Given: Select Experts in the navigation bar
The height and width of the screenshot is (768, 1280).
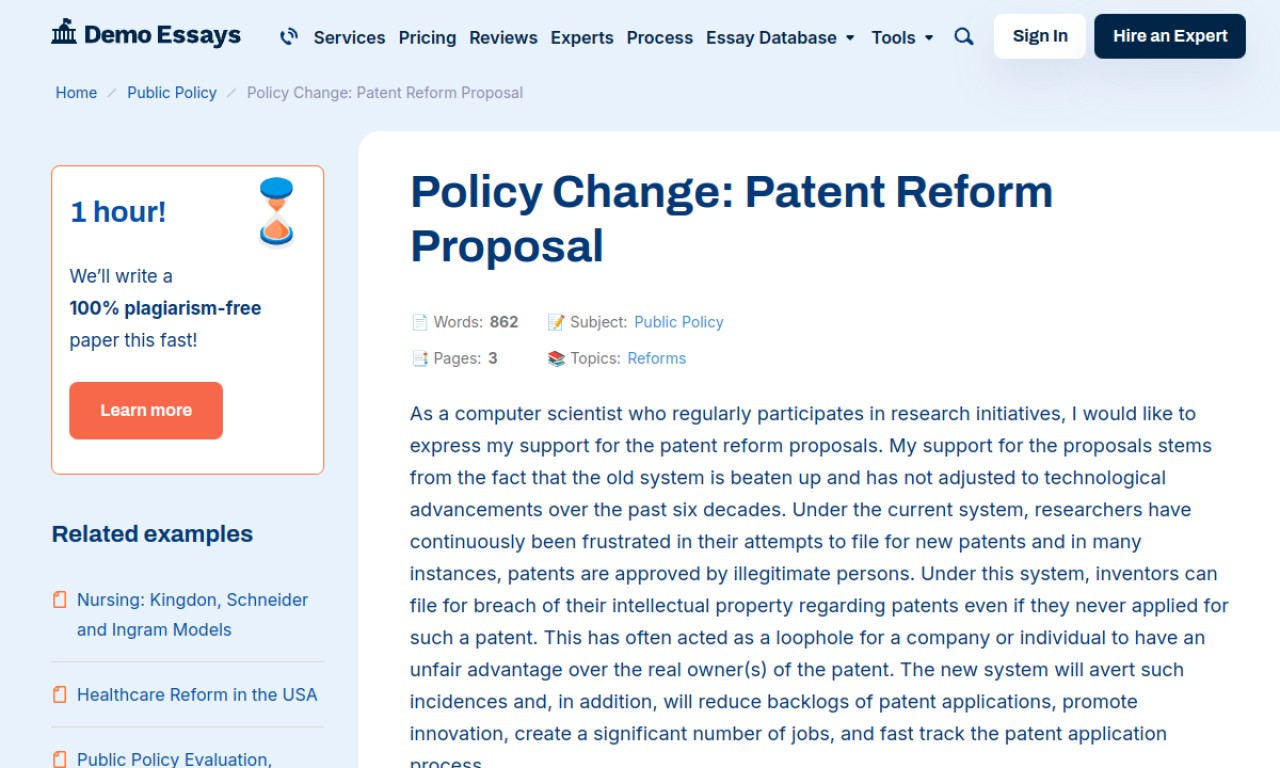Looking at the screenshot, I should [x=582, y=38].
